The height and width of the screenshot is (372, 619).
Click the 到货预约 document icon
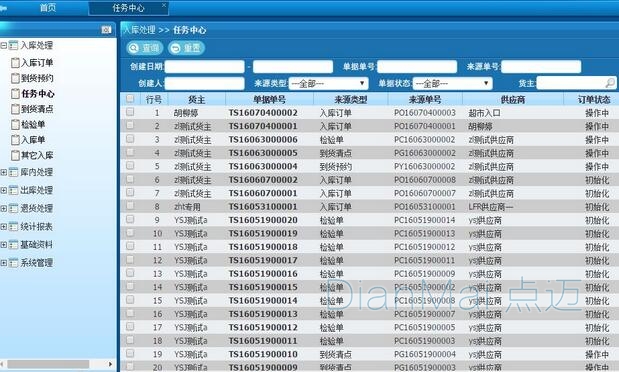coord(15,78)
